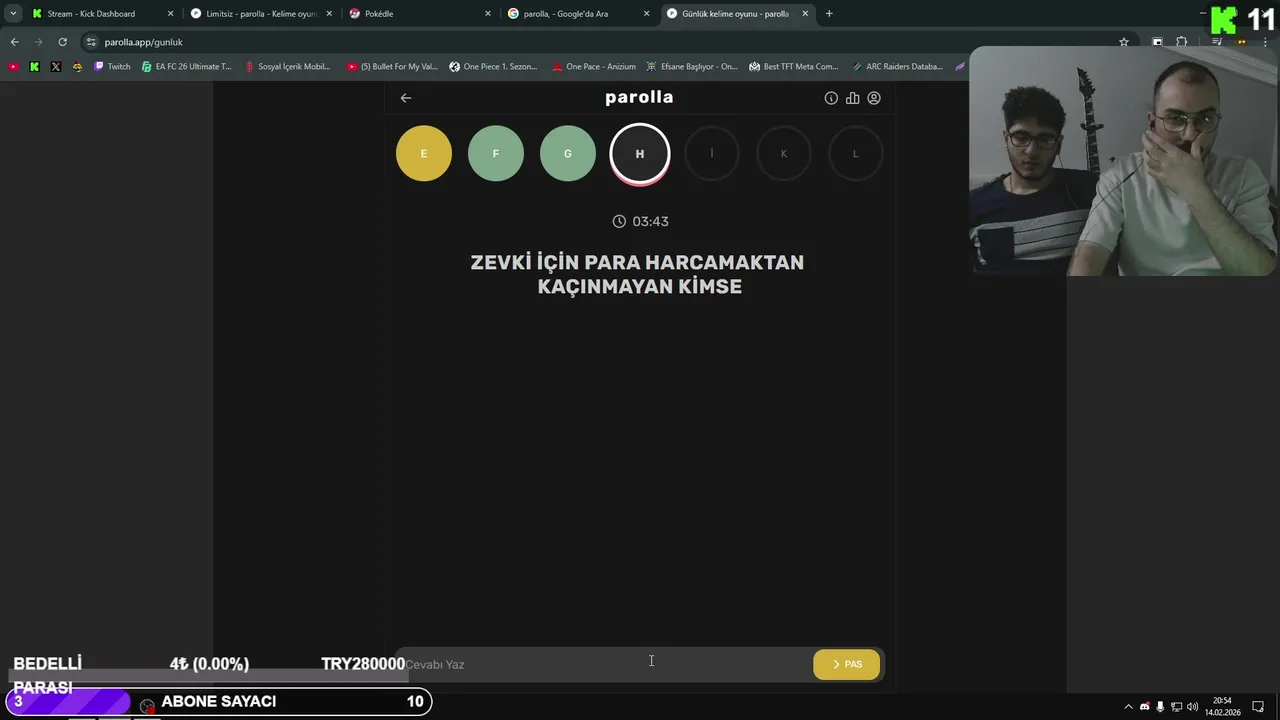Click the site info icon in address bar
This screenshot has height=720, width=1280.
tap(91, 42)
